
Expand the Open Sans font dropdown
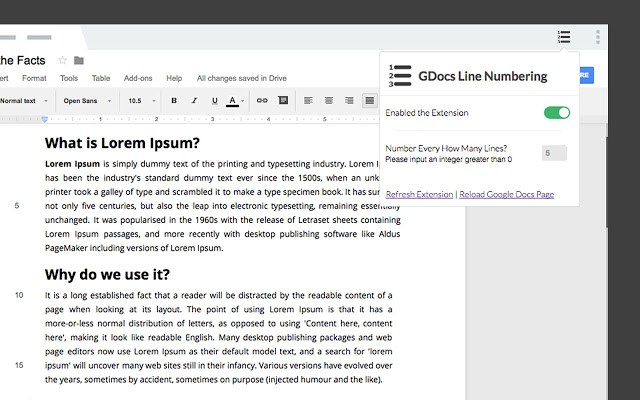coord(86,100)
